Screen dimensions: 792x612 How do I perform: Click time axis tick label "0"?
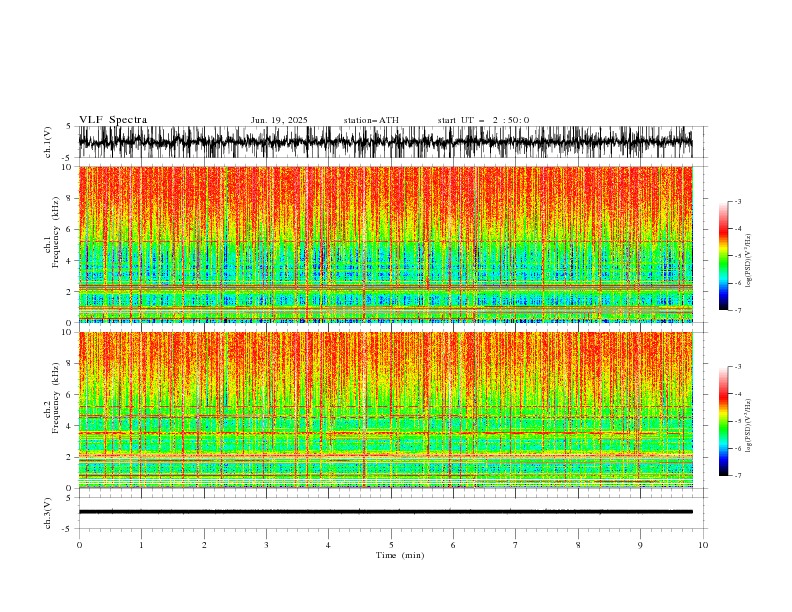point(79,545)
